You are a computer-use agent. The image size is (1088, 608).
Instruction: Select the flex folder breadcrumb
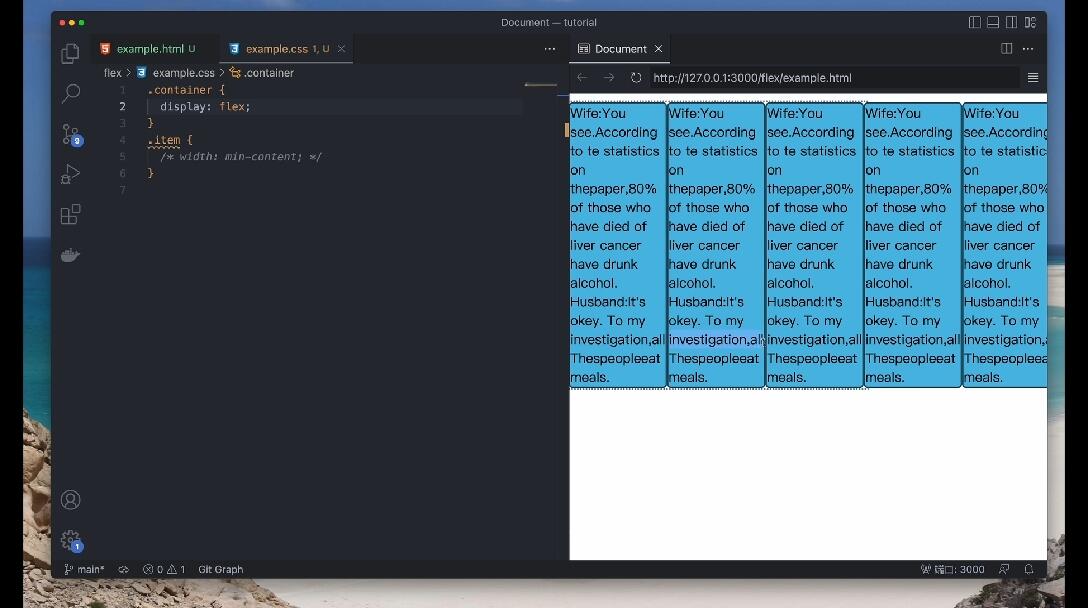pyautogui.click(x=112, y=73)
